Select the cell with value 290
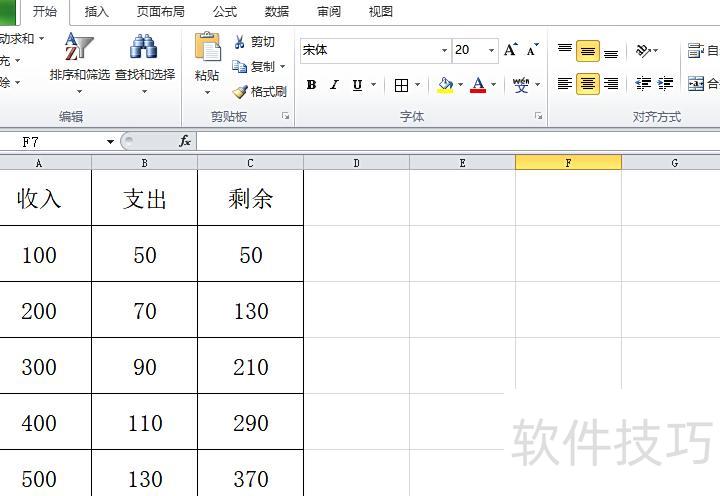This screenshot has width=720, height=496. coord(250,422)
